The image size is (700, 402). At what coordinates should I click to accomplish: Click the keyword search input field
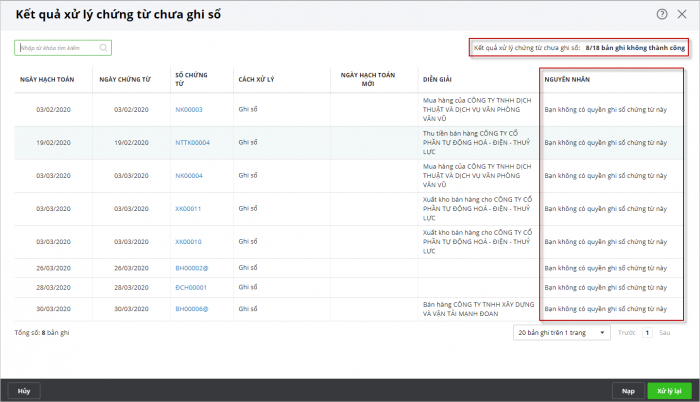[58, 47]
